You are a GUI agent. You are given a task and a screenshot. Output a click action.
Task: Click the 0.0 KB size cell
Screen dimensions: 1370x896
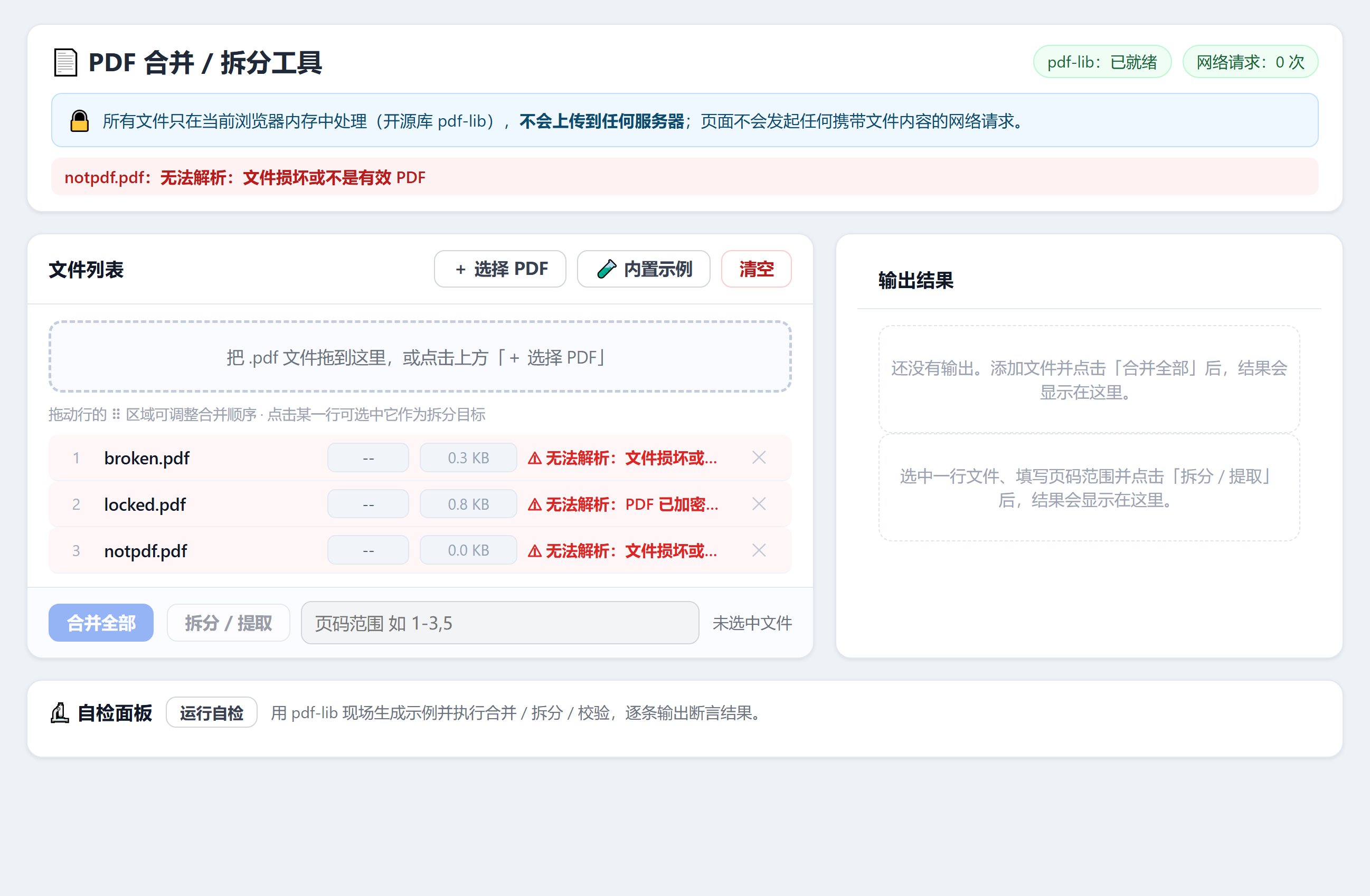coord(468,551)
